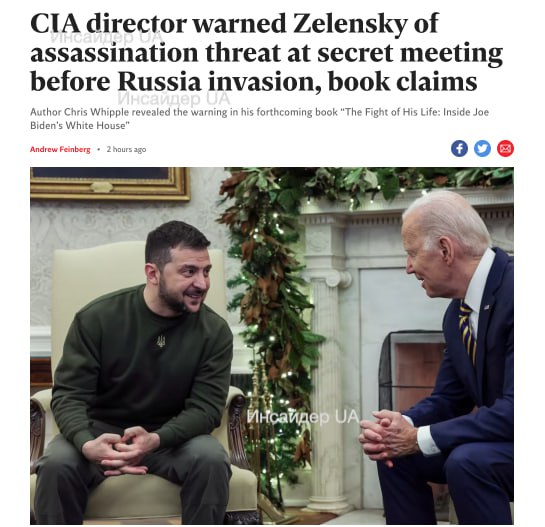
Task: Open author Andrew Feinberg's profile link
Action: coord(60,149)
